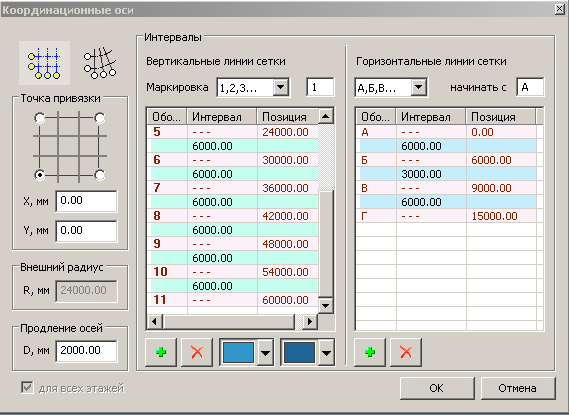Click the vertical list scroll-up arrow

coord(326,116)
